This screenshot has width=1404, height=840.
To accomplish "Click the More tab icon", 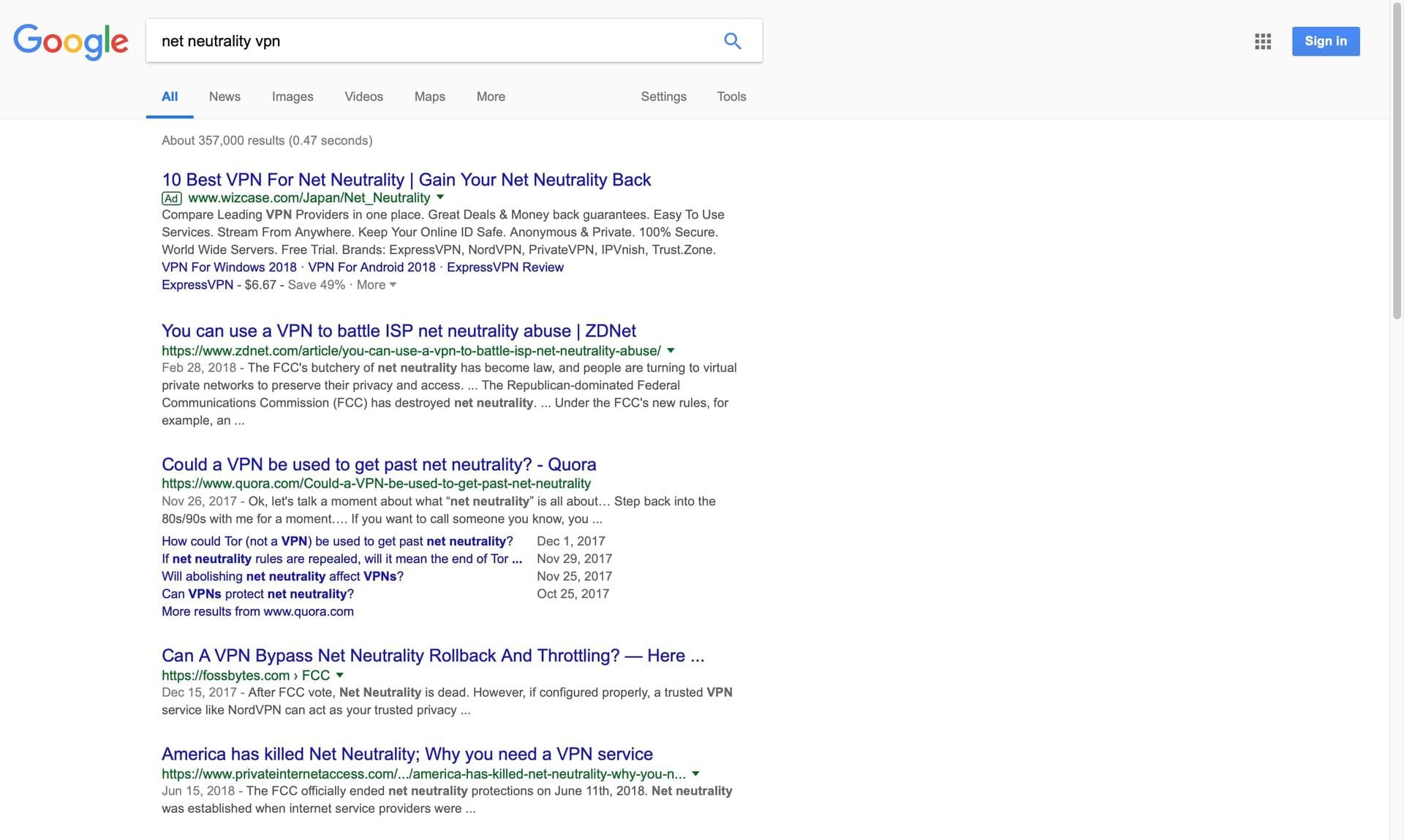I will click(490, 97).
